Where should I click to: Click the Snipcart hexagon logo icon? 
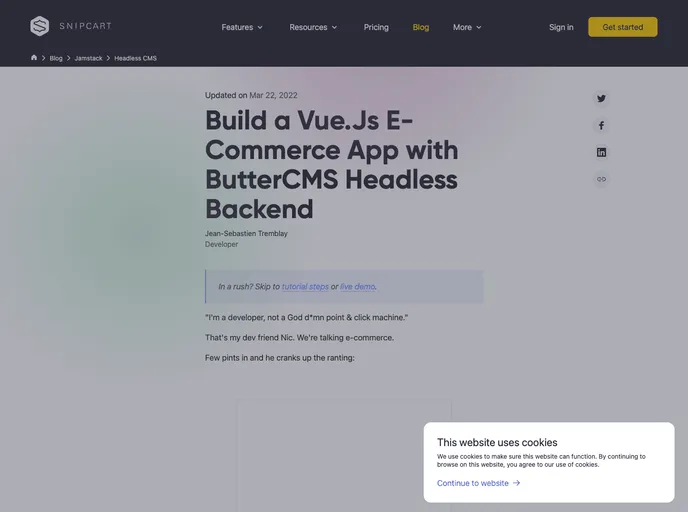pos(39,26)
